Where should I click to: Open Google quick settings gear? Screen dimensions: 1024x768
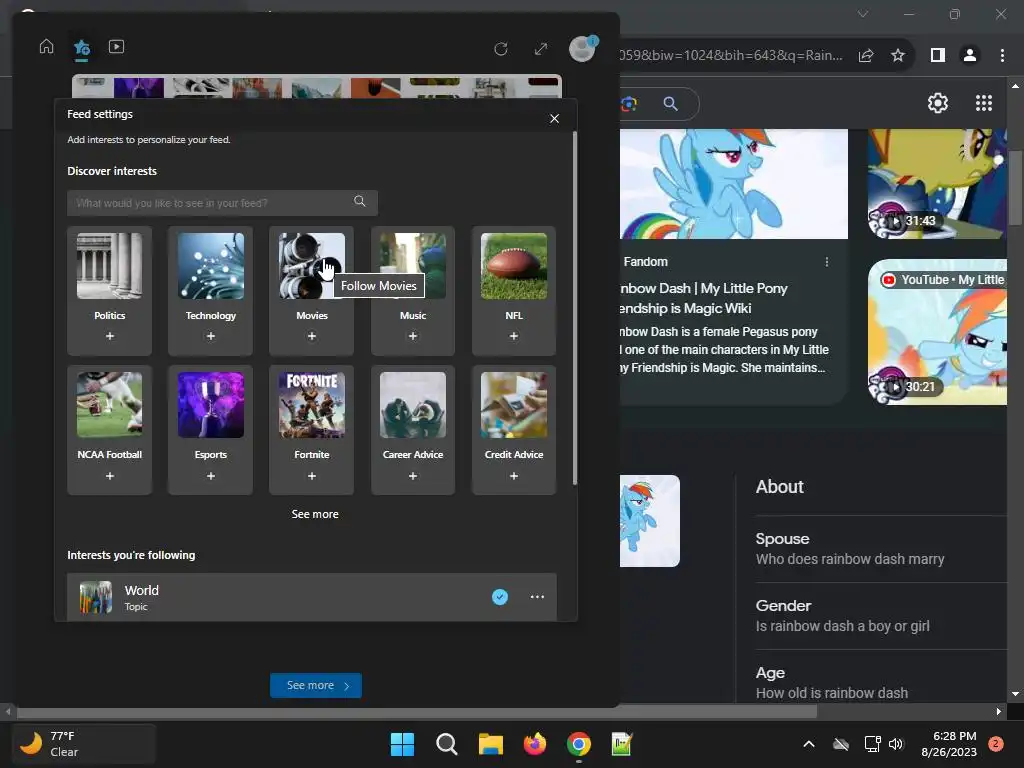[x=938, y=103]
